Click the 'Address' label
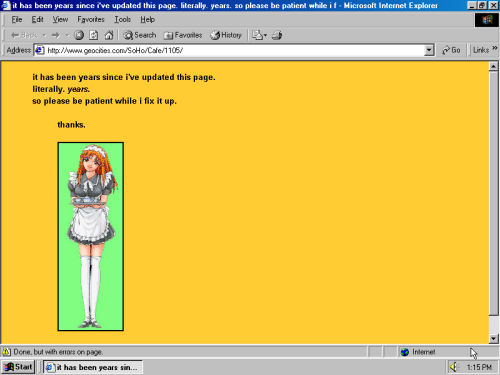500x375 pixels. tap(19, 50)
